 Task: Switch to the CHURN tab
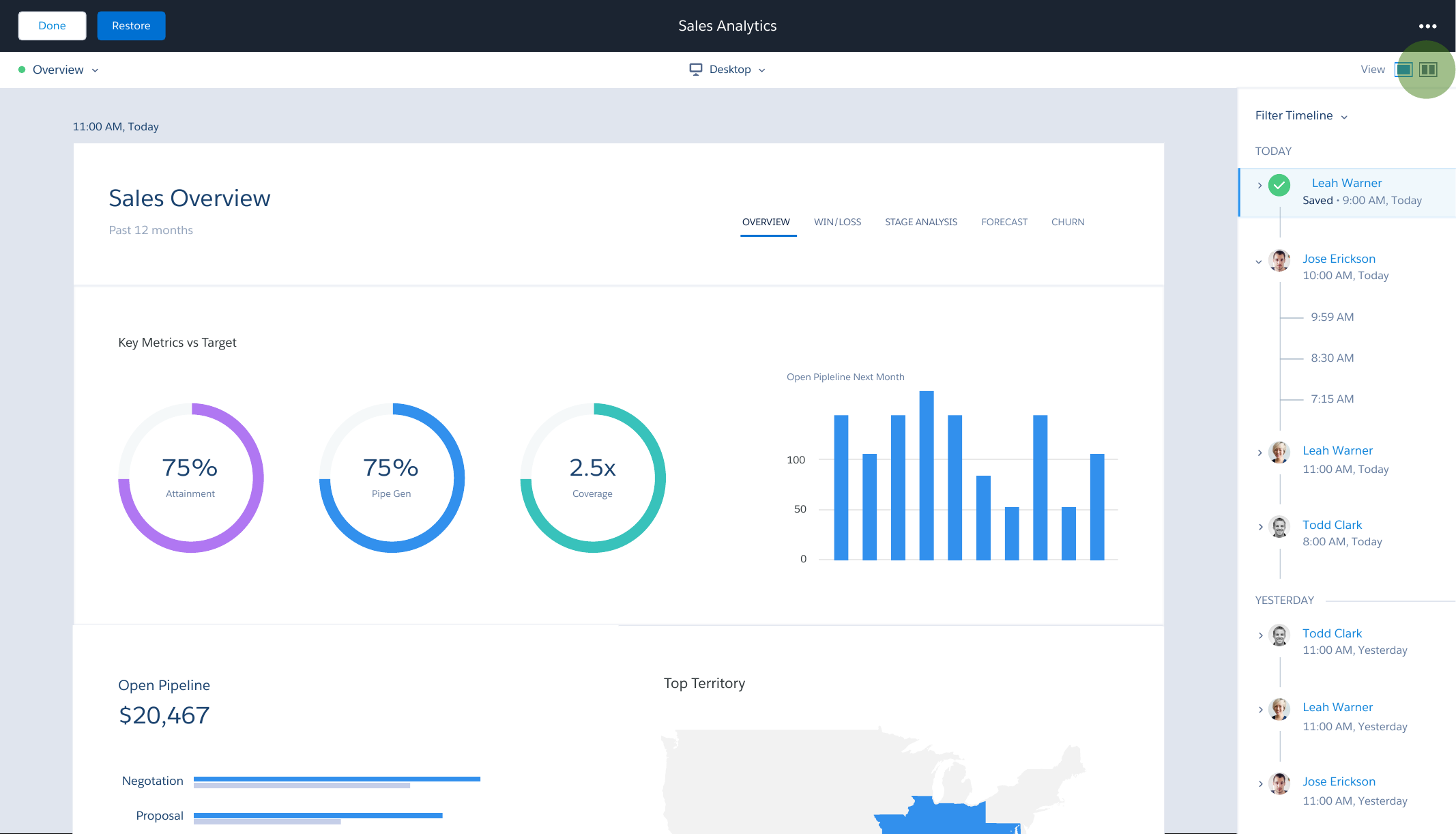point(1068,222)
